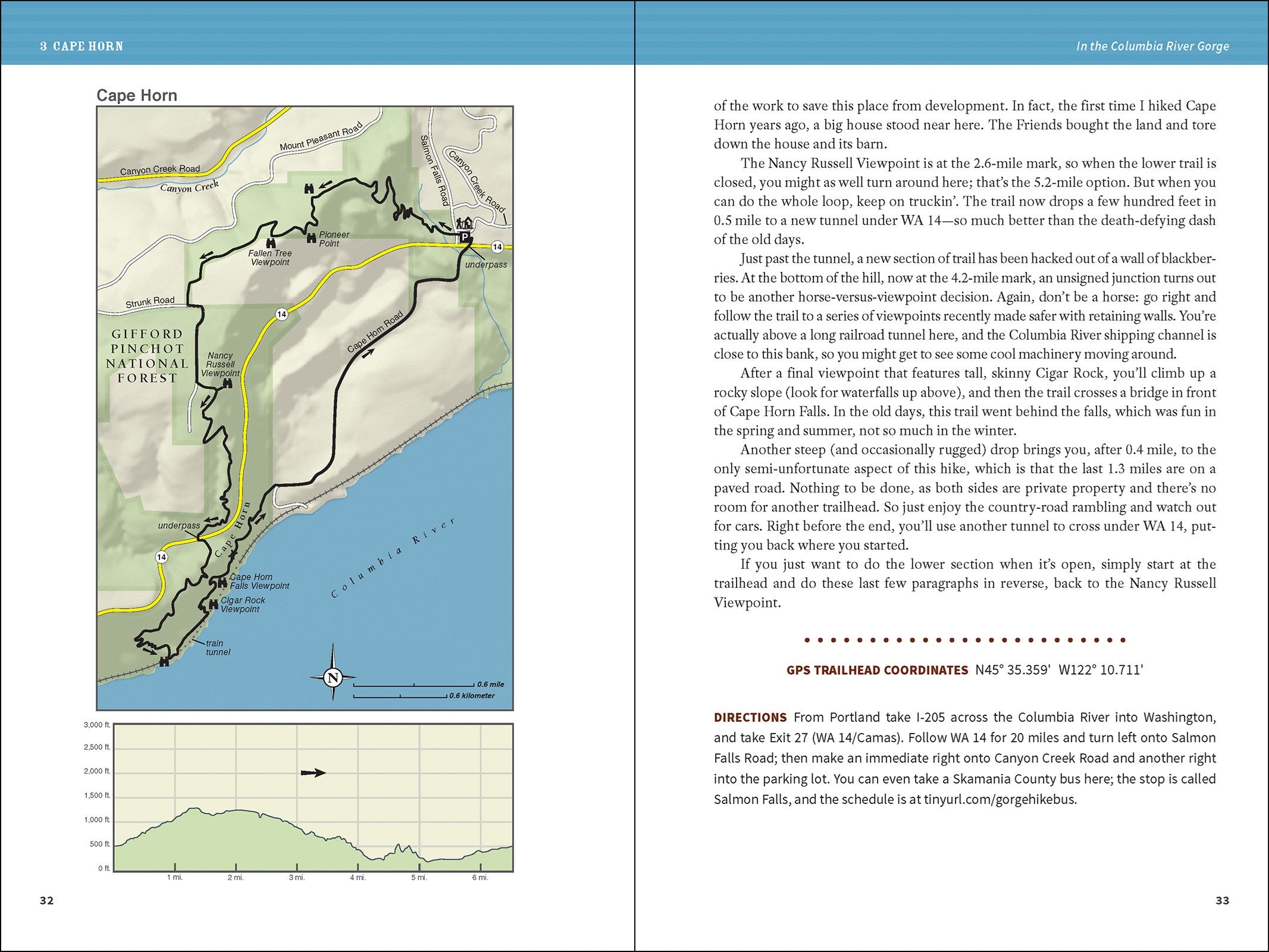
Task: Click the '0.6 mile' scale bar label
Action: tap(491, 684)
